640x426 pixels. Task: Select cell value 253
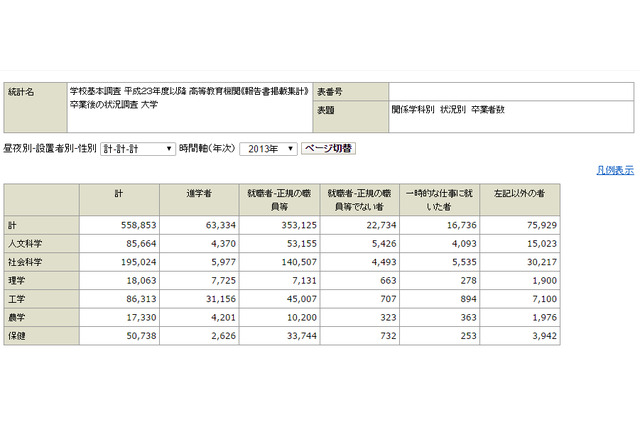point(468,336)
